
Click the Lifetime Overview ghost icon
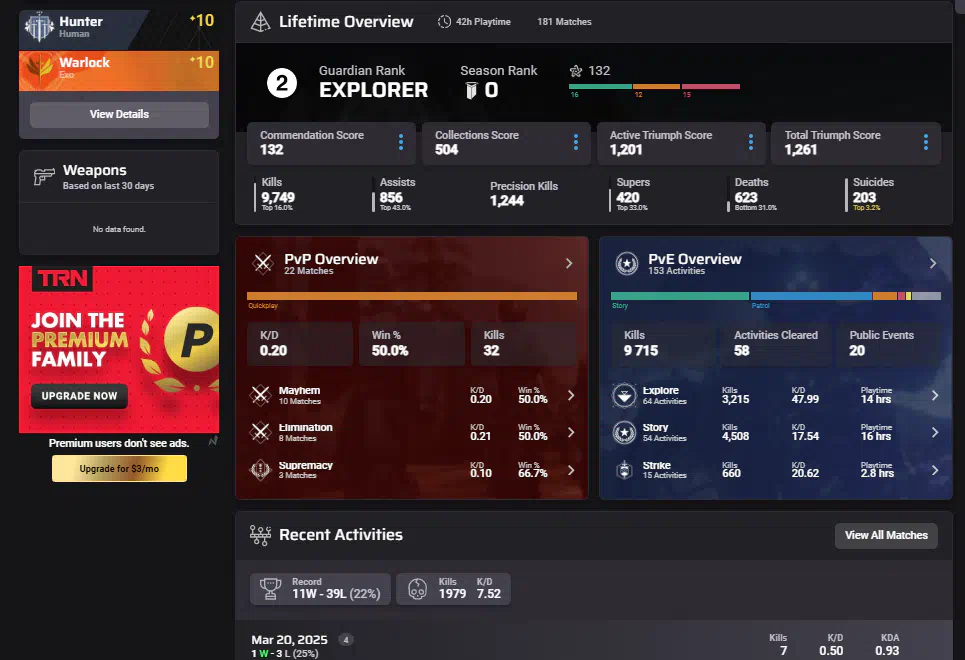pyautogui.click(x=260, y=22)
